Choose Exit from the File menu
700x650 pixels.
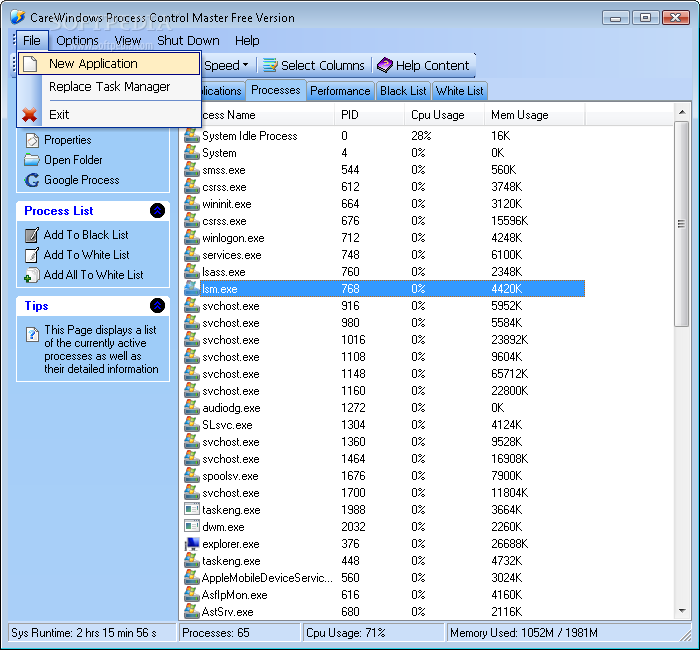click(109, 115)
